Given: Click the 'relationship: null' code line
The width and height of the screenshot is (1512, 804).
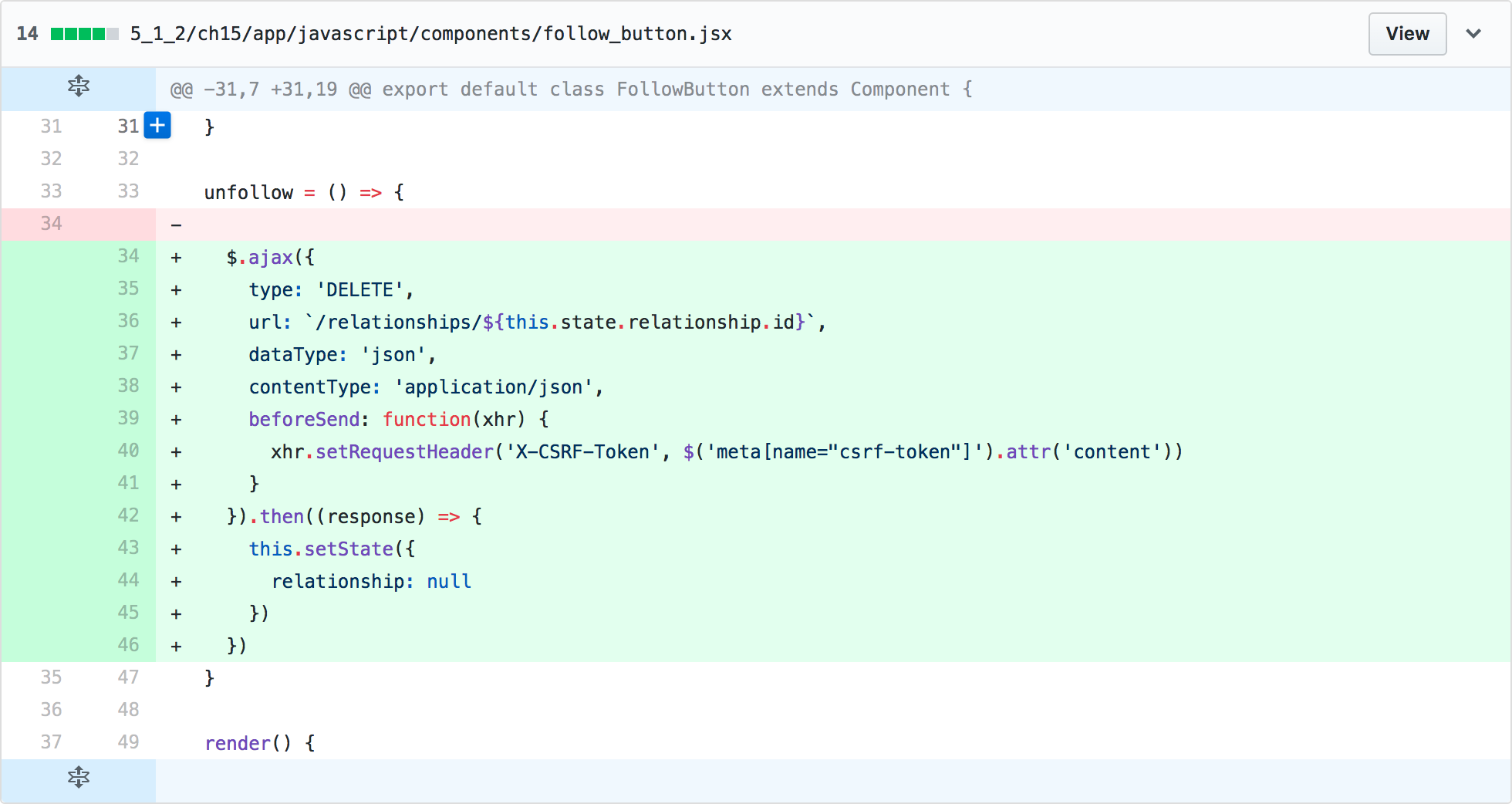Looking at the screenshot, I should coord(371,581).
